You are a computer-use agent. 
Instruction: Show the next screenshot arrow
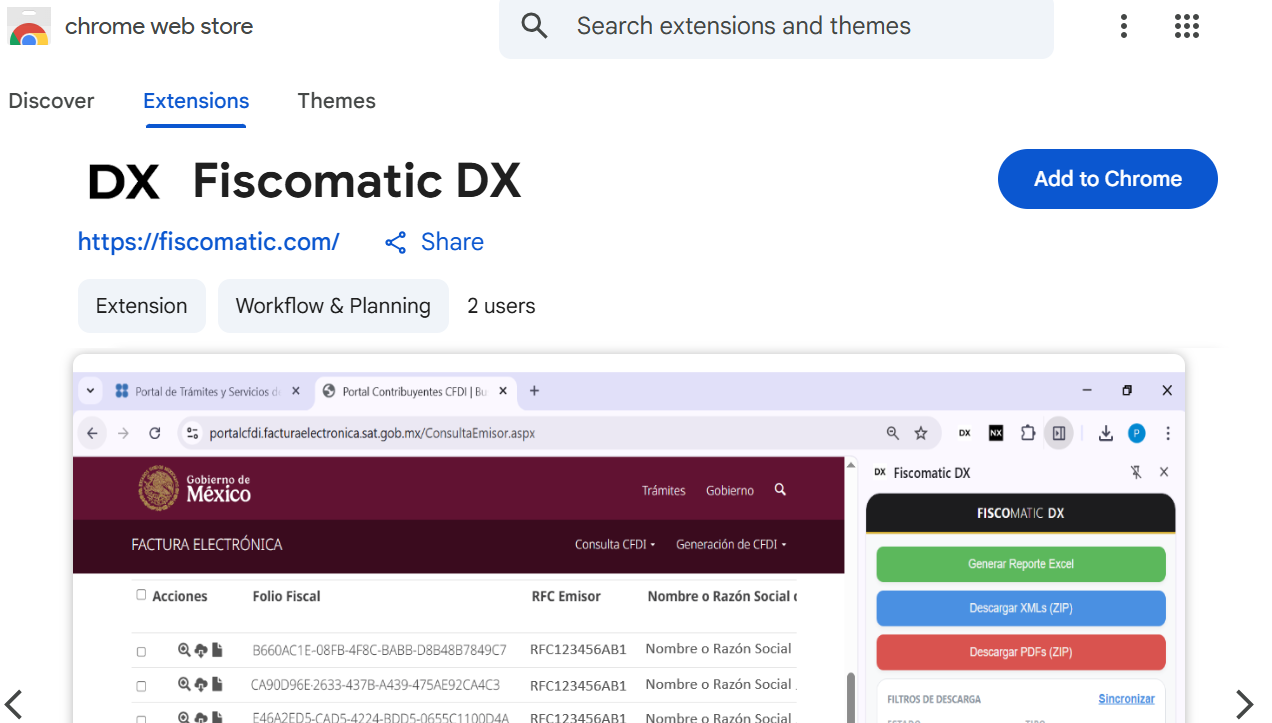click(x=1244, y=704)
